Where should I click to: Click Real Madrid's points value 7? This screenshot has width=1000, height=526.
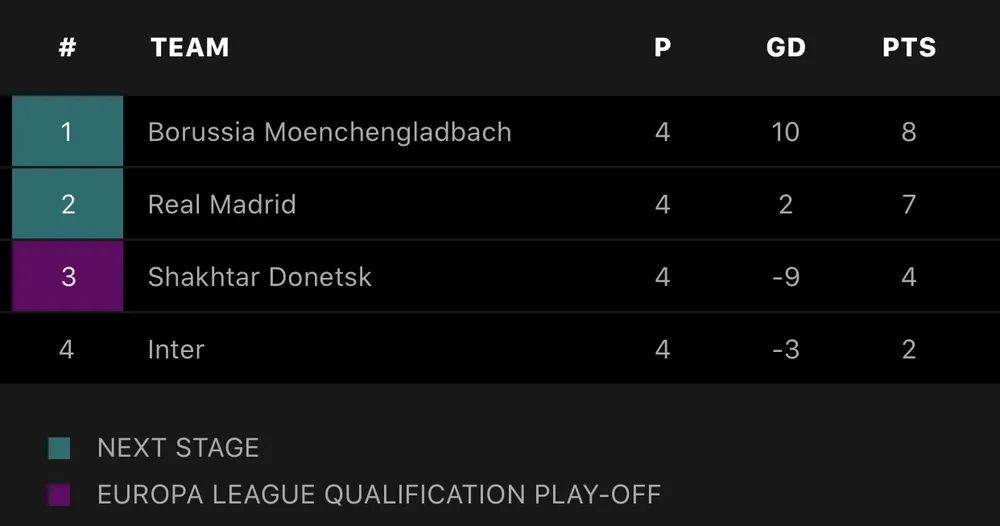click(908, 205)
